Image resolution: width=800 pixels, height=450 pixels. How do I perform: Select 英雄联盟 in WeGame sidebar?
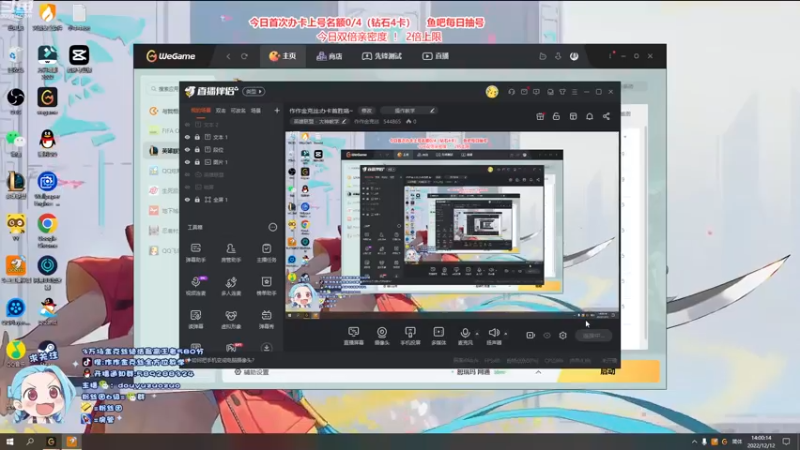(163, 151)
